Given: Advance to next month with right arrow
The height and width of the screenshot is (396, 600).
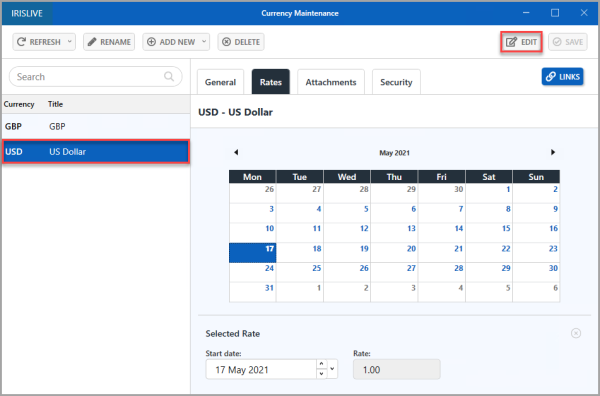Looking at the screenshot, I should point(553,152).
